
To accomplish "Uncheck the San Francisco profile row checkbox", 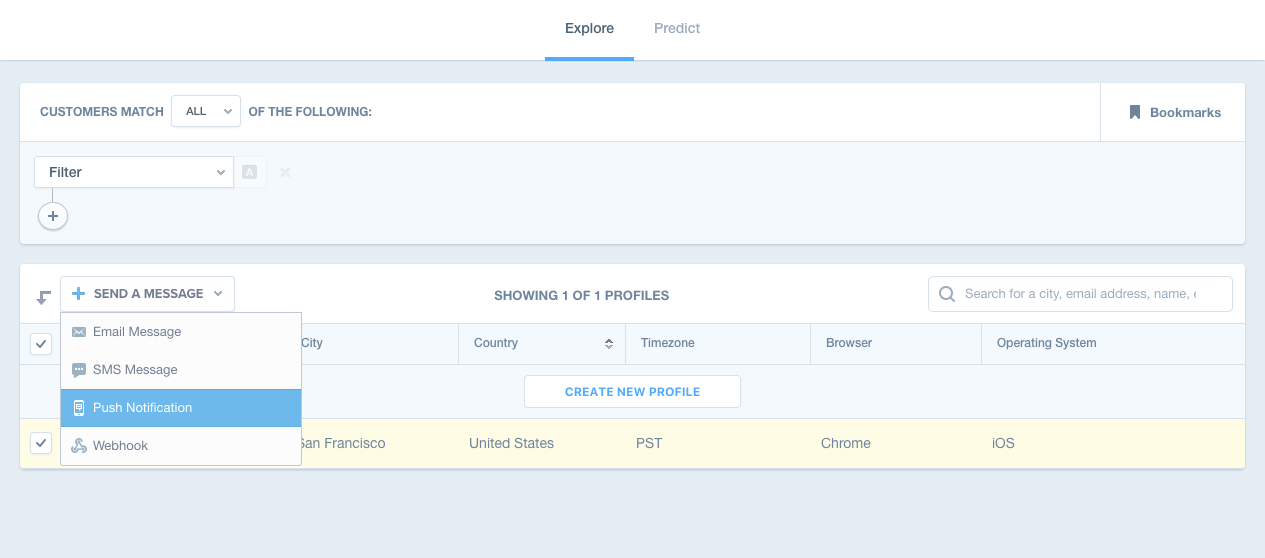I will point(41,443).
